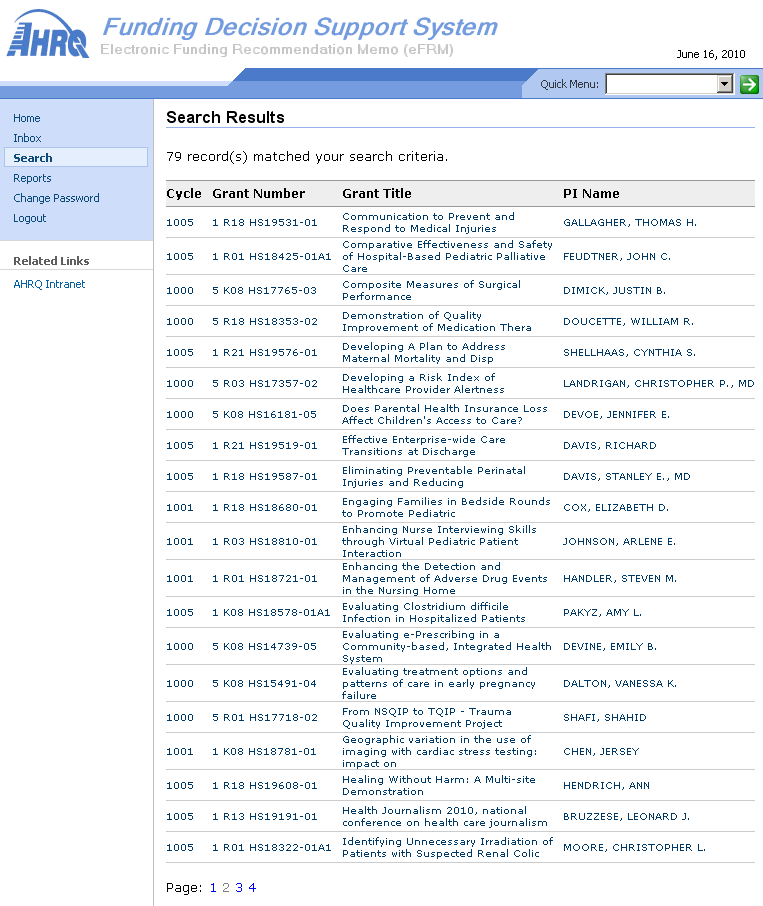Open Does Parental Health Insurance Loss title
The image size is (763, 906).
click(445, 415)
